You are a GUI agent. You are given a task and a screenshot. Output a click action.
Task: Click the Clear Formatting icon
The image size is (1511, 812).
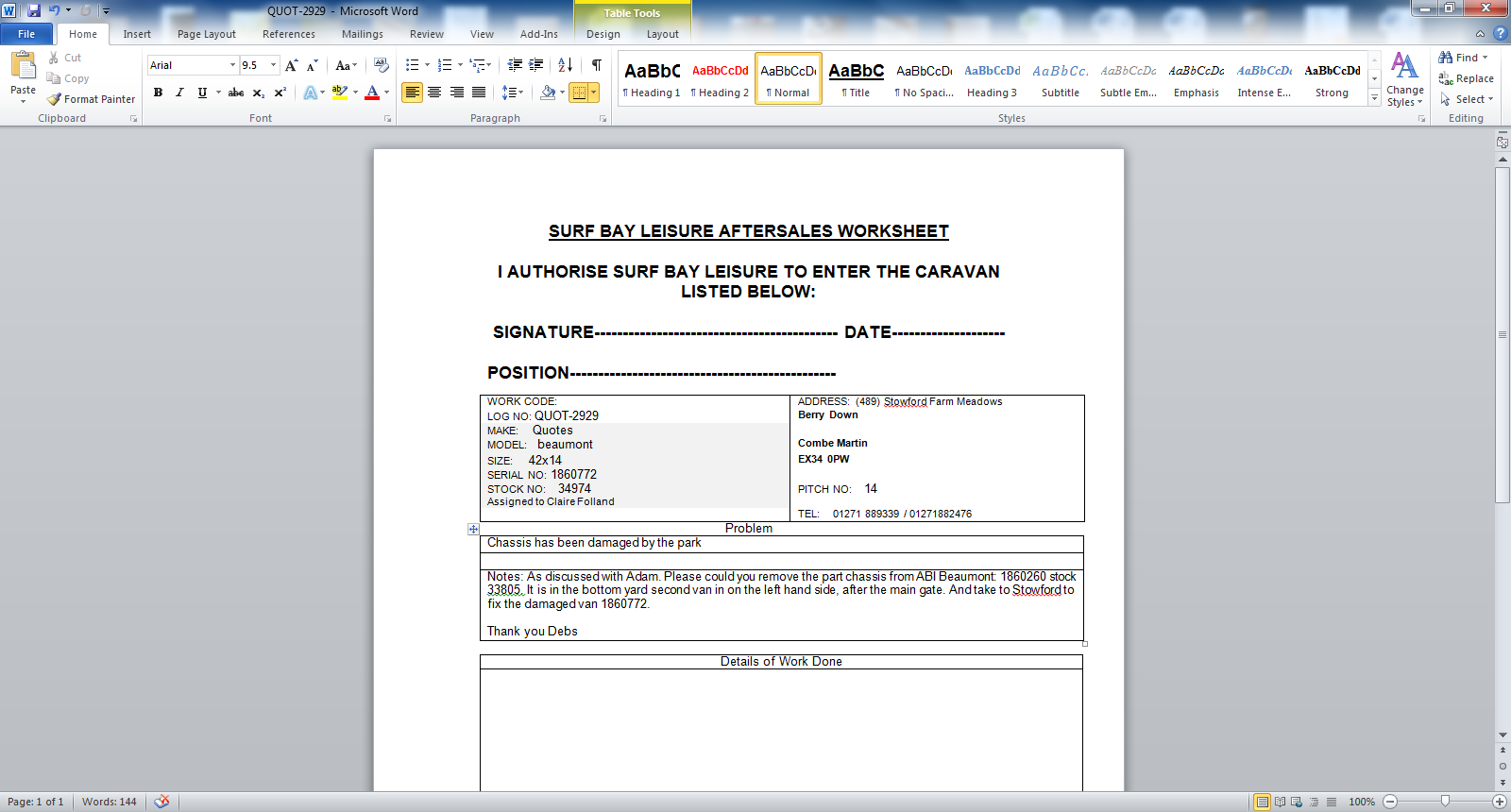pyautogui.click(x=382, y=65)
